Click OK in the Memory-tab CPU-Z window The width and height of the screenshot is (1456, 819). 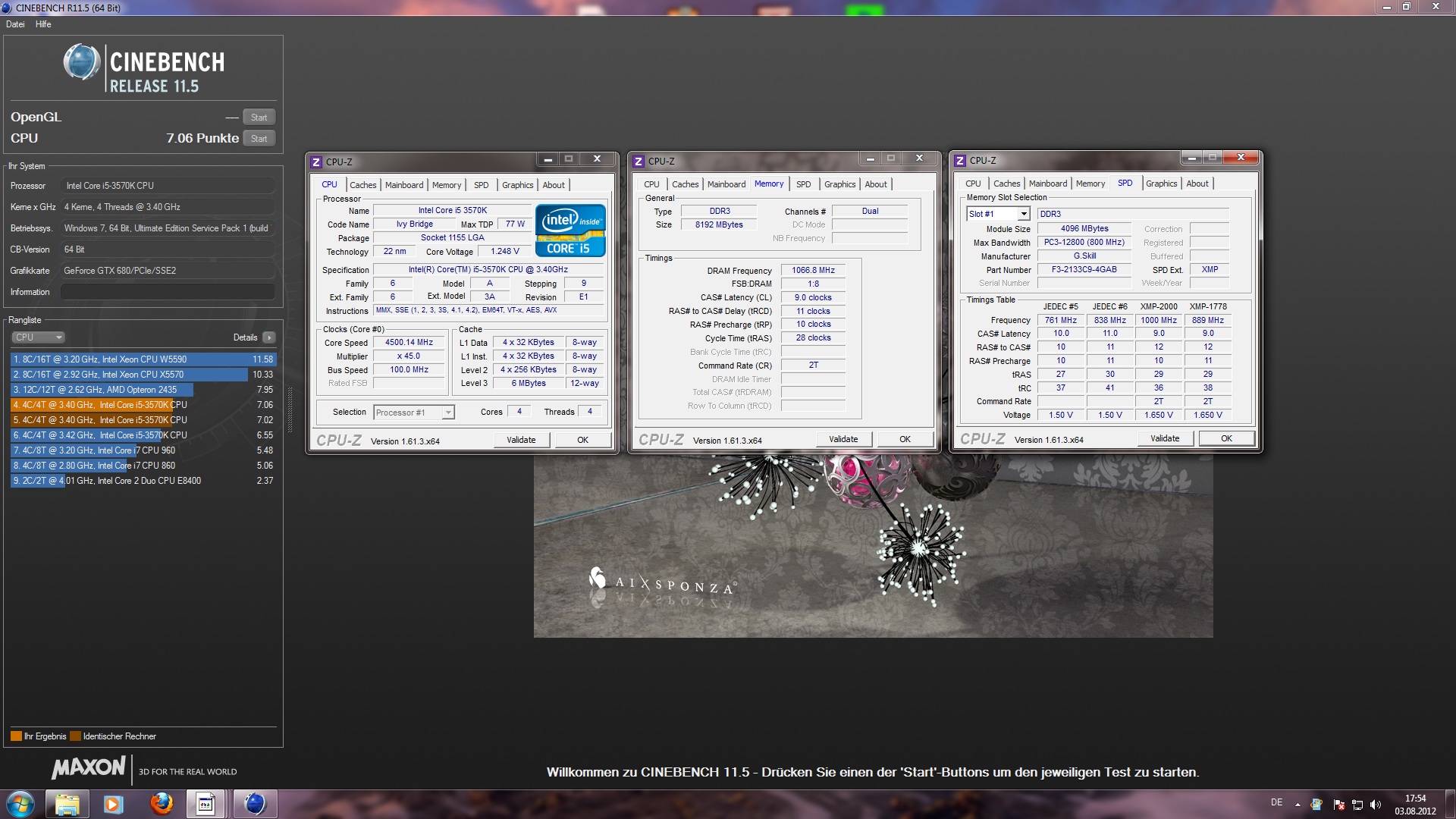(x=905, y=439)
